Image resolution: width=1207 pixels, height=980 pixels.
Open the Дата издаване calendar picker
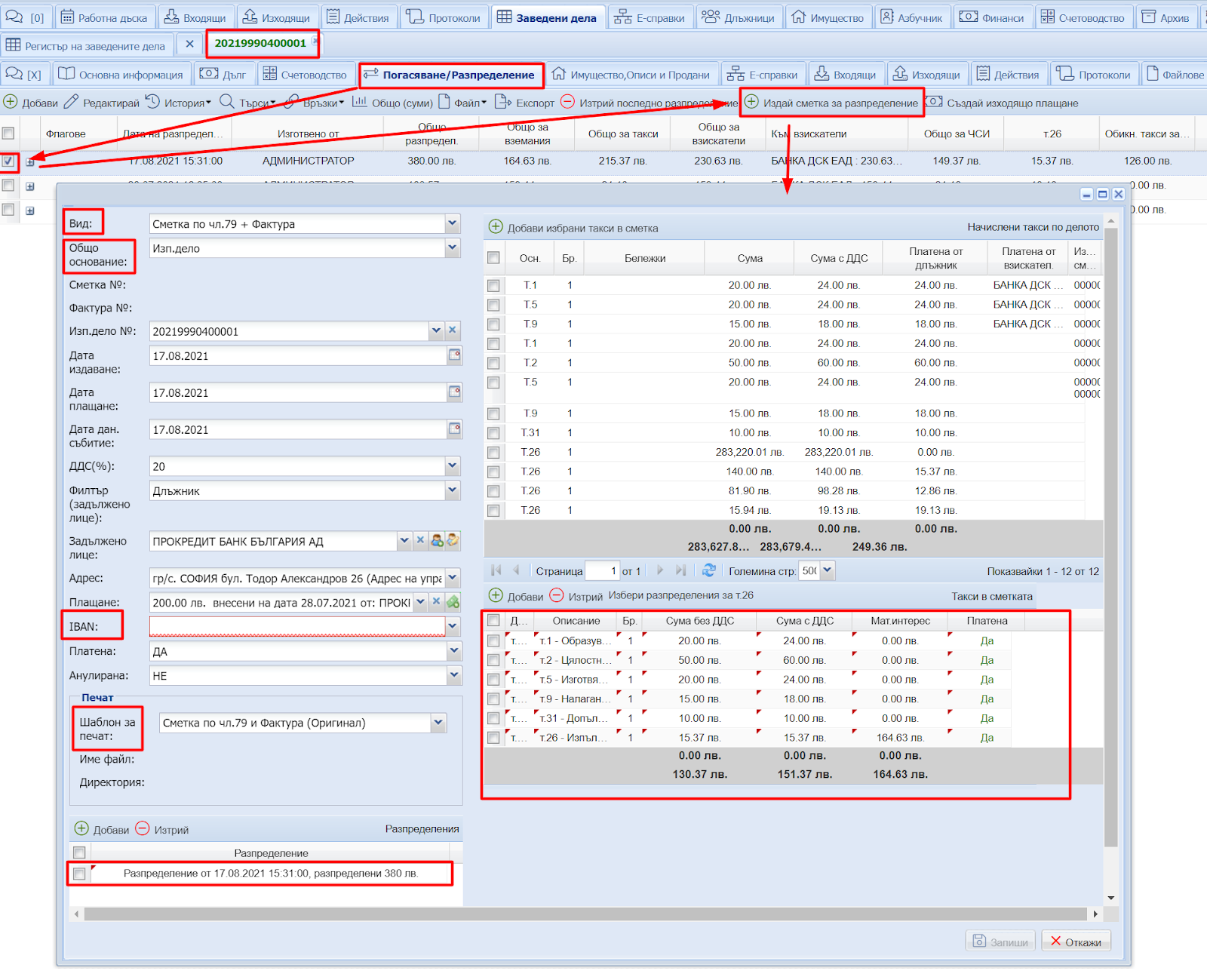455,355
